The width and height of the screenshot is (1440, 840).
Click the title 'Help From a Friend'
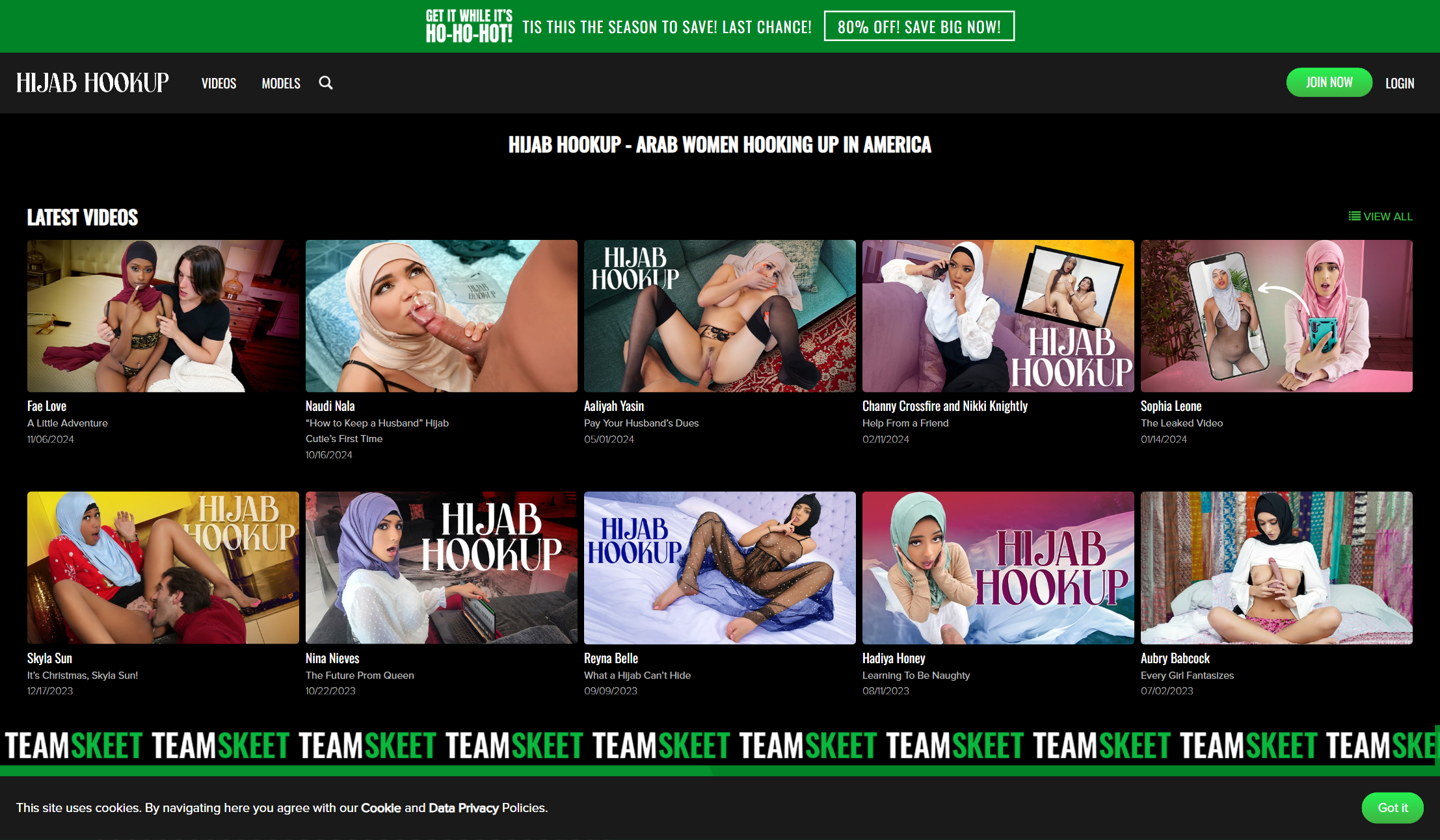(905, 423)
